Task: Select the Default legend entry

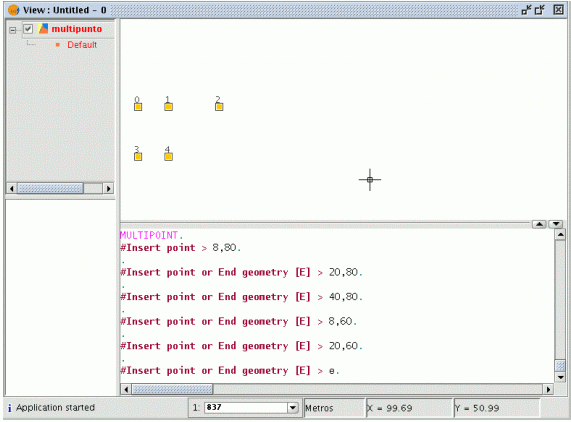Action: (x=82, y=45)
